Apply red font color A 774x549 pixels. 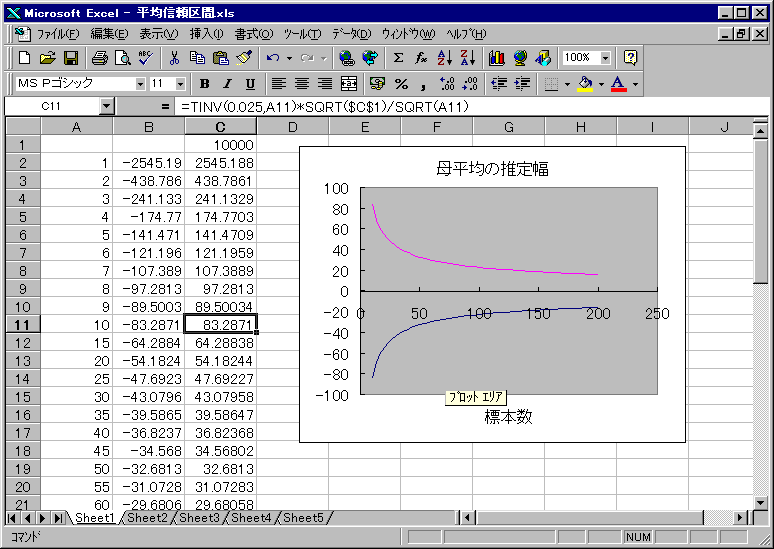[619, 84]
